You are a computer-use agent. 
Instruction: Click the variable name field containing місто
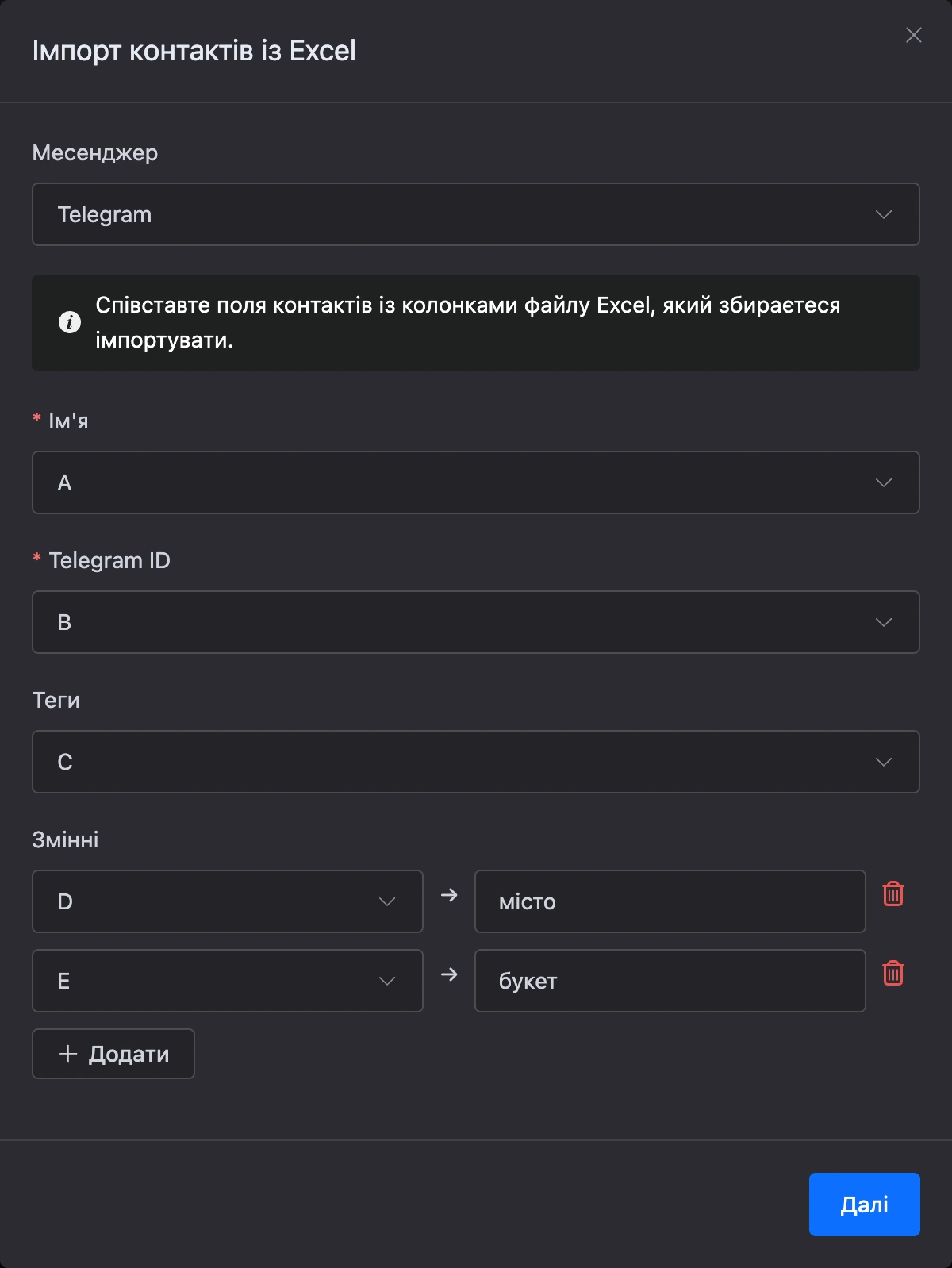(670, 901)
